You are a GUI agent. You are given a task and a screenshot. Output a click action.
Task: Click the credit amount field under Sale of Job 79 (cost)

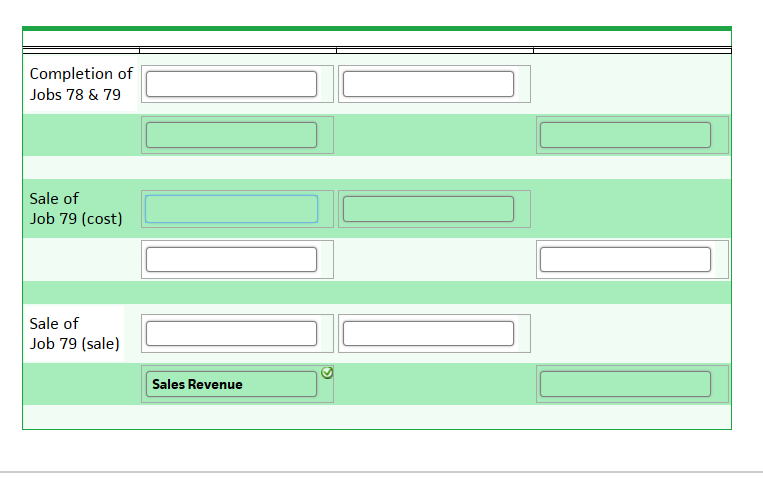pos(625,259)
